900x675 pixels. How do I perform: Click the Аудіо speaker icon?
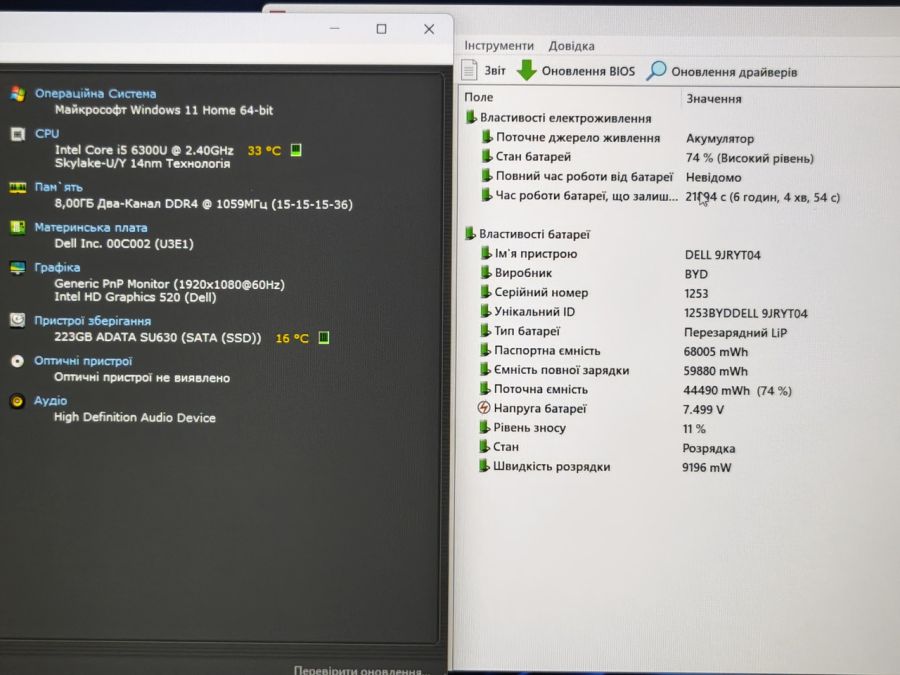[17, 401]
